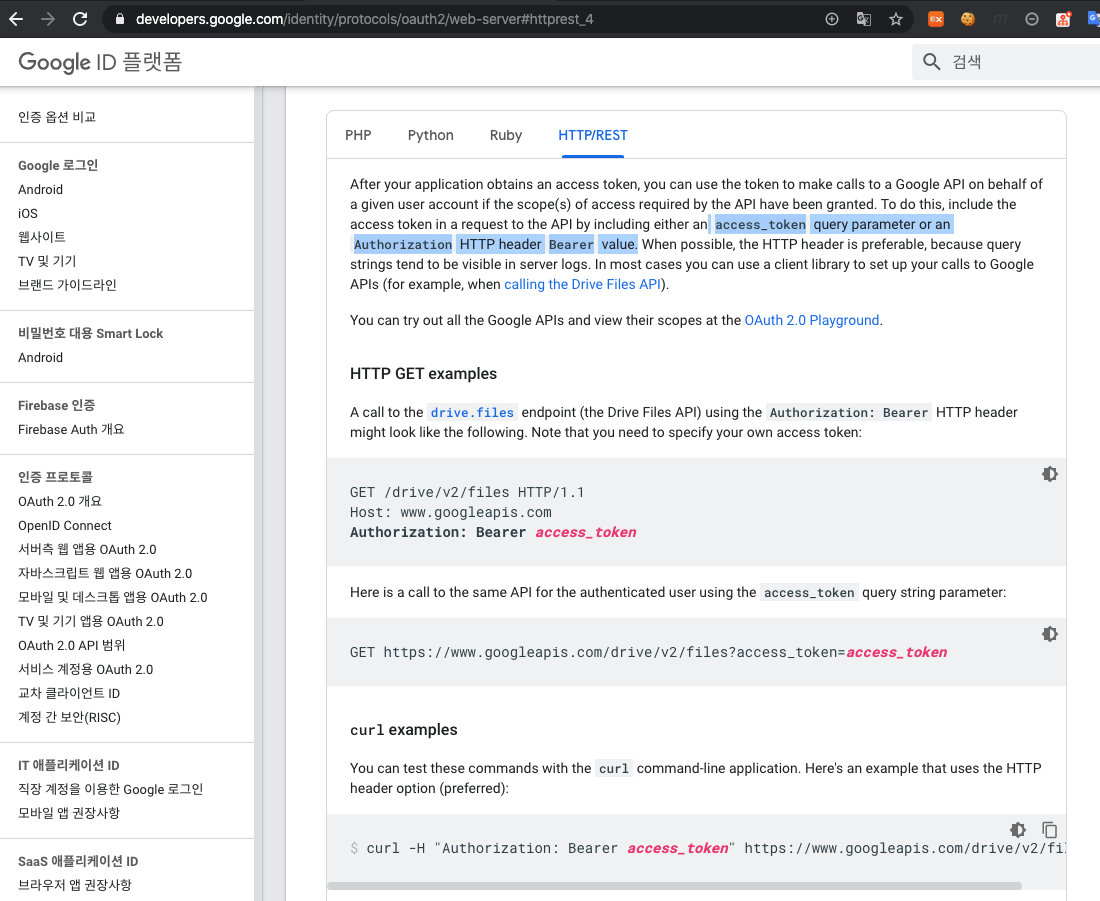1100x901 pixels.
Task: Open 자바스크립트 웹 앱용 OAuth 2.0
Action: (x=105, y=573)
